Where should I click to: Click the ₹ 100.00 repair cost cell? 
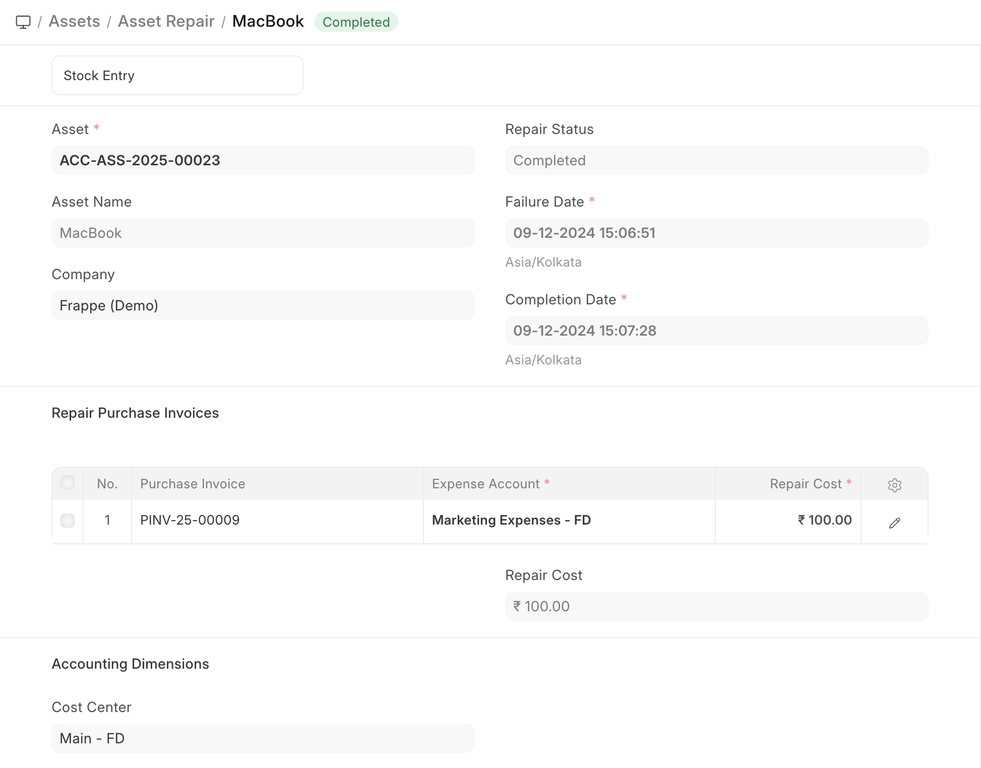(x=788, y=521)
